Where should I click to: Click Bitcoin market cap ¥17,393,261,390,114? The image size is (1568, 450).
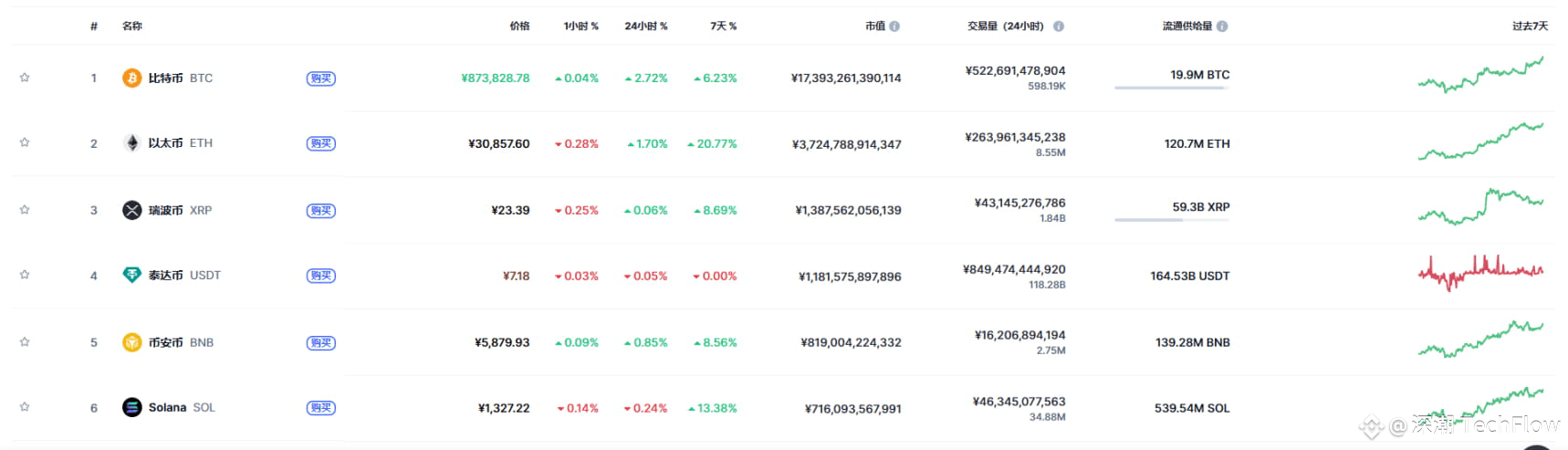pos(846,78)
